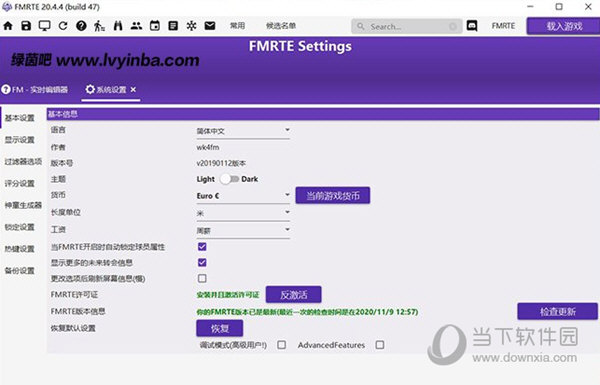Click the green 安装并且激活许可证 status text
This screenshot has height=385, width=600.
tap(228, 295)
